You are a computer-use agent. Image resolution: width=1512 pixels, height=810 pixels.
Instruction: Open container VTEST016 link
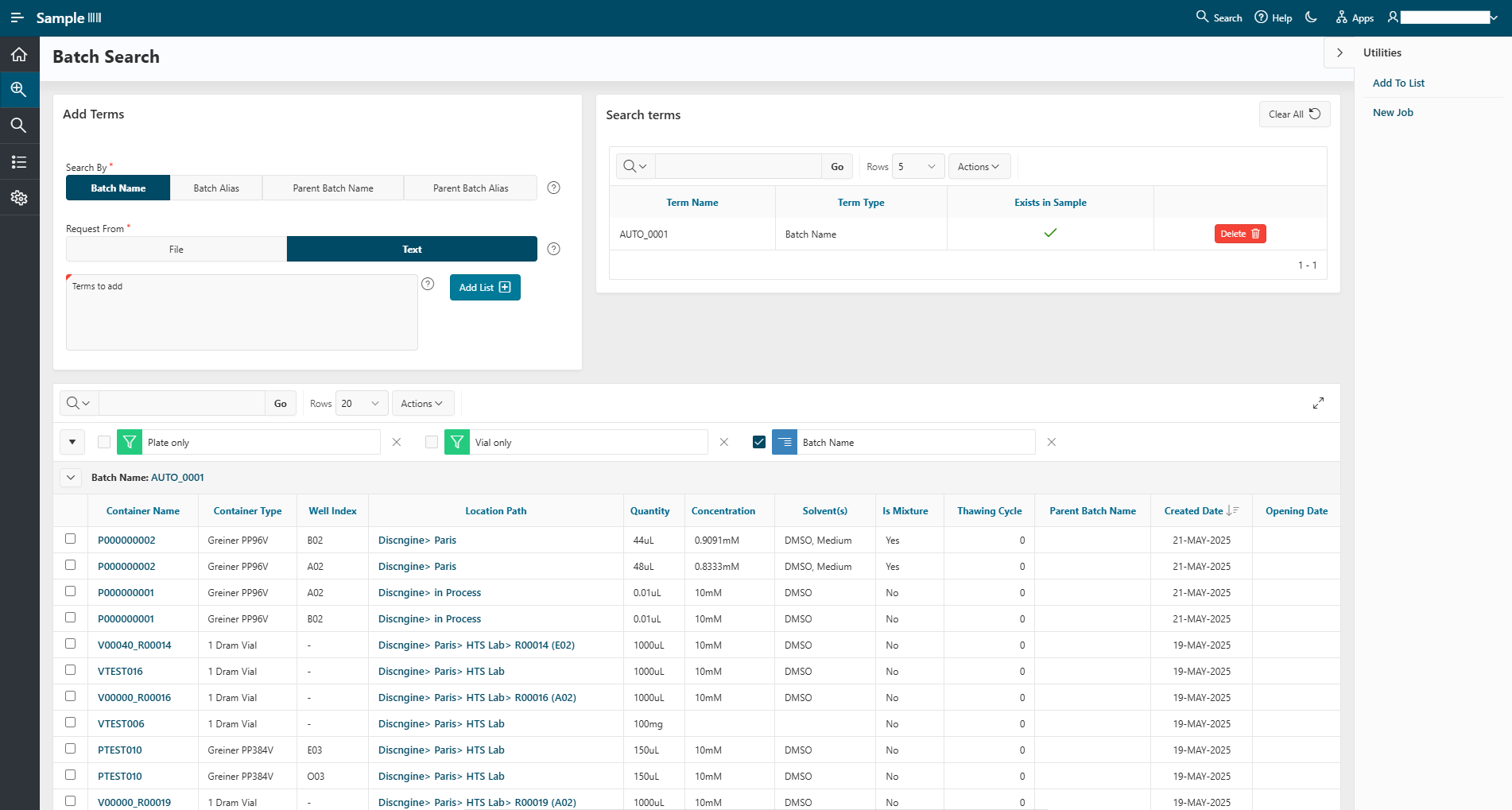click(x=120, y=671)
